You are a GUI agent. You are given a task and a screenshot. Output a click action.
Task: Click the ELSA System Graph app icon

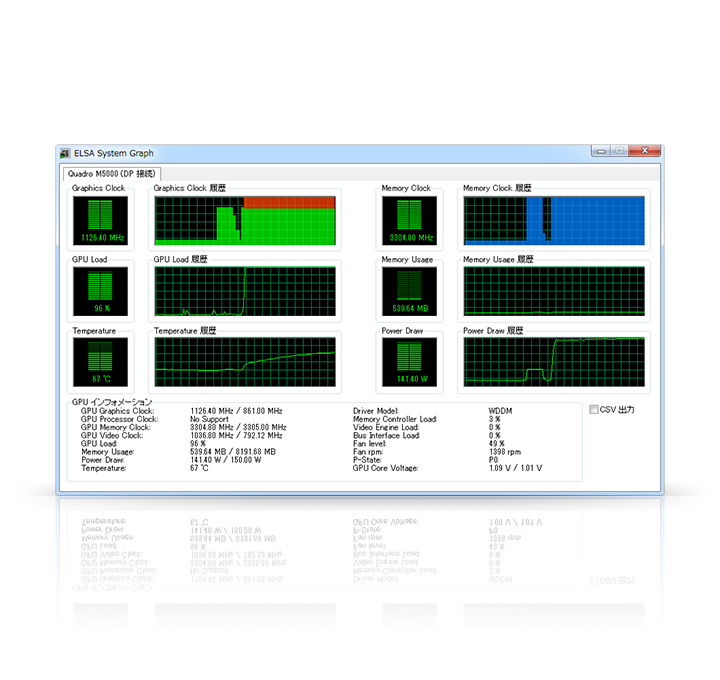(66, 153)
